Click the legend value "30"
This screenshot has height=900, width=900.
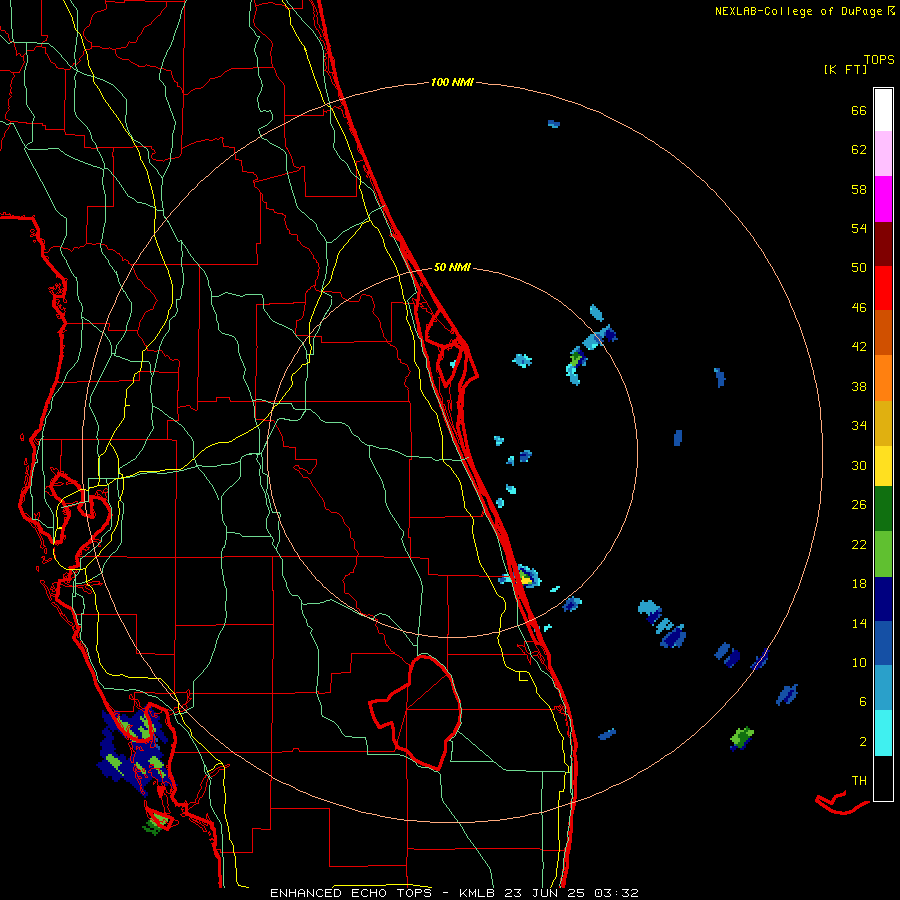[x=859, y=465]
